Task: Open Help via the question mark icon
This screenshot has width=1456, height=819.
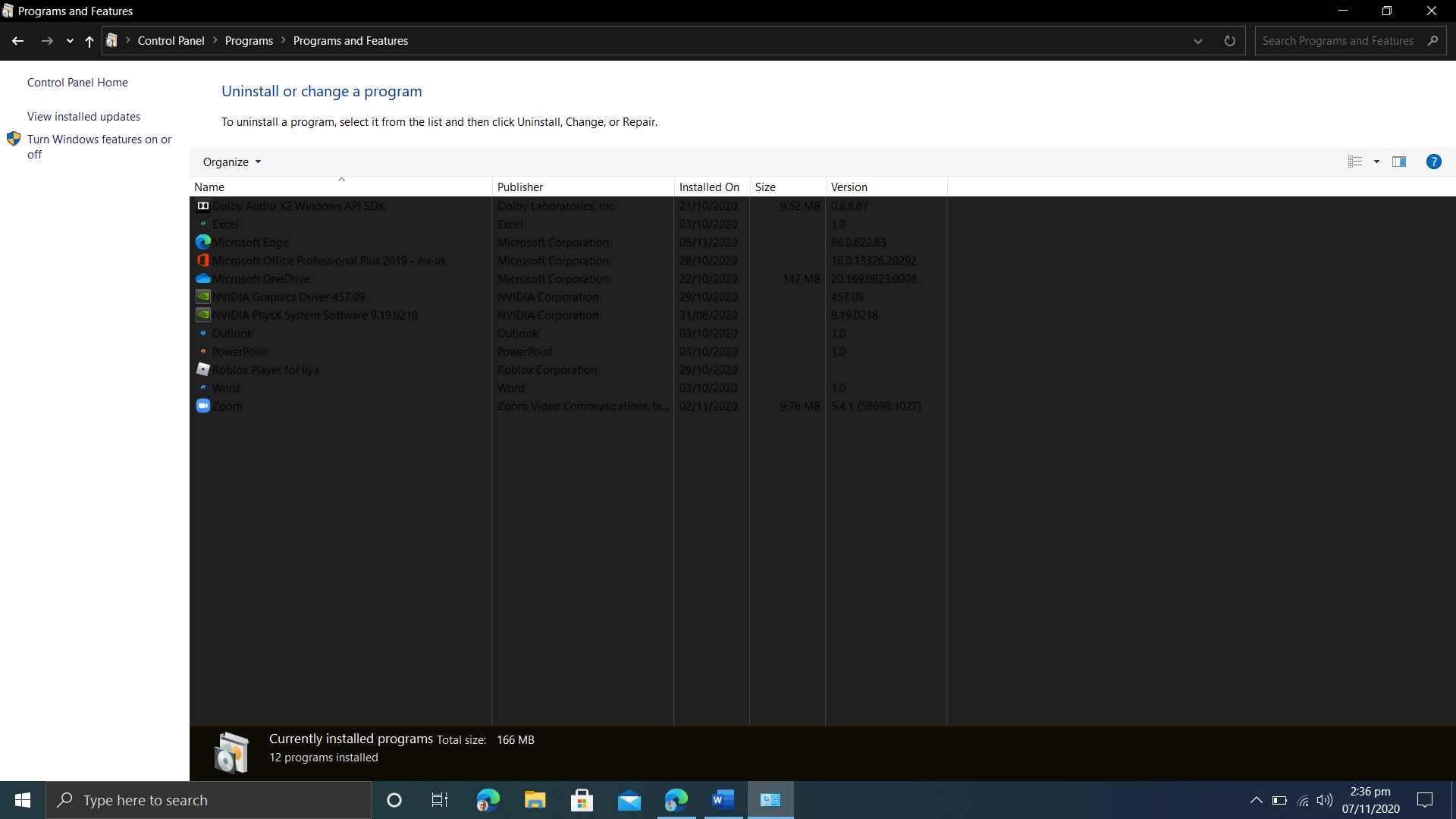Action: pyautogui.click(x=1434, y=161)
